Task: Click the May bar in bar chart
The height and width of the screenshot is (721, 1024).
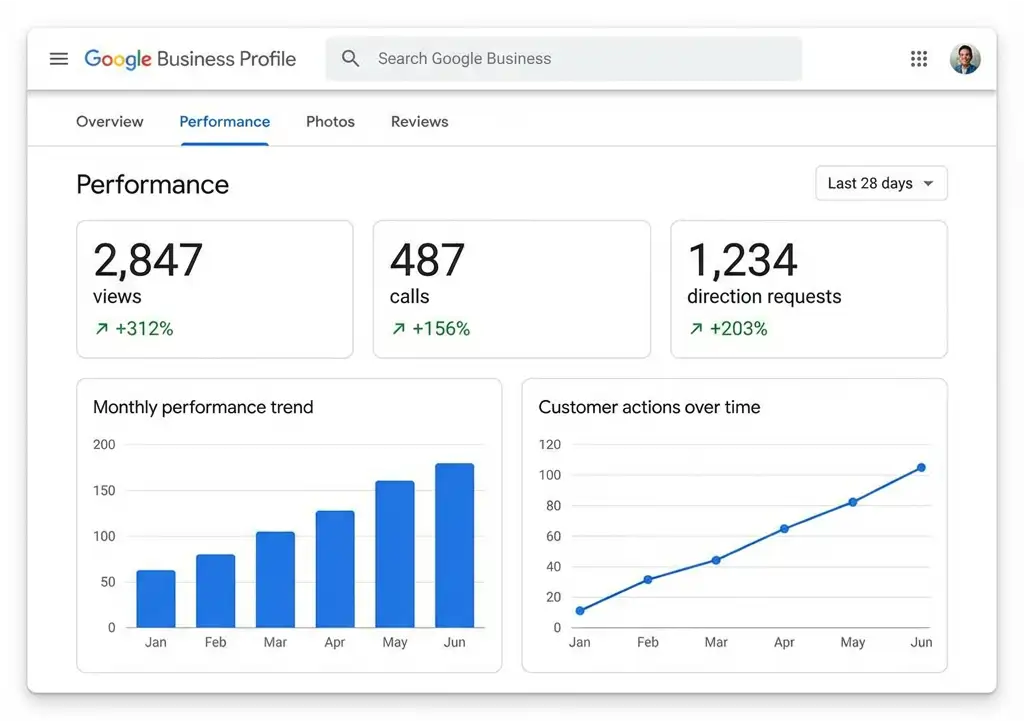Action: 394,554
